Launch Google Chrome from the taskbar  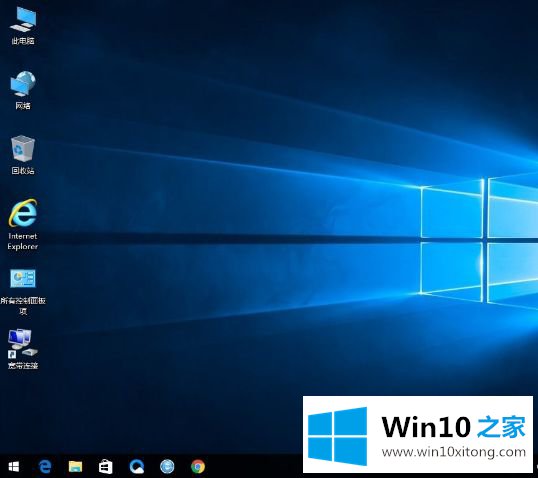tap(198, 467)
